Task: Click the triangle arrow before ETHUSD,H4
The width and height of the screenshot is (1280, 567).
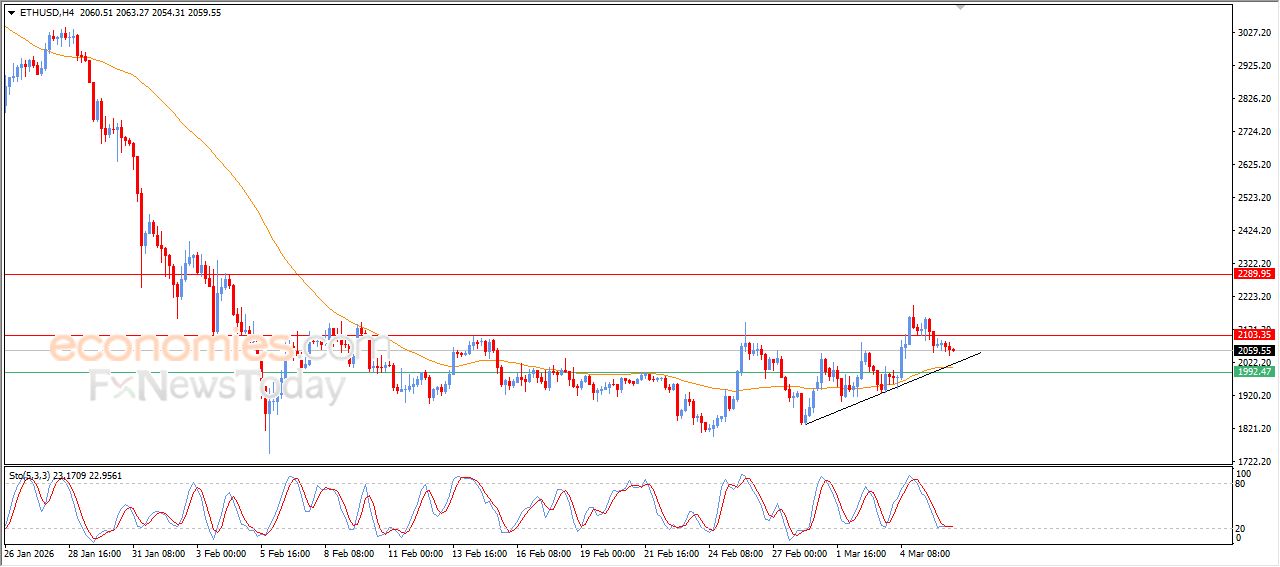Action: pyautogui.click(x=11, y=13)
